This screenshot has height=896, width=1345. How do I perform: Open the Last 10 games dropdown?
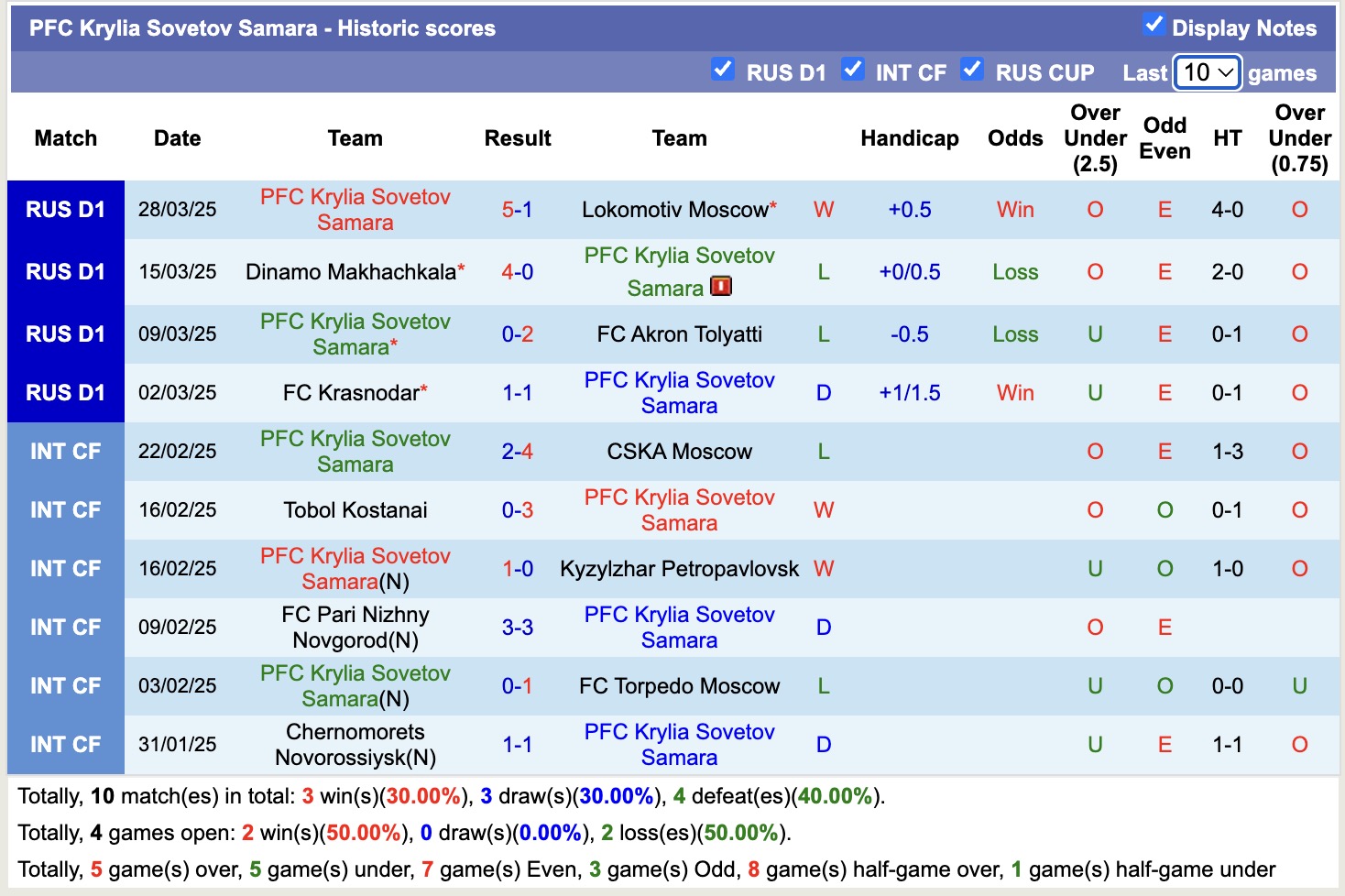click(x=1208, y=72)
